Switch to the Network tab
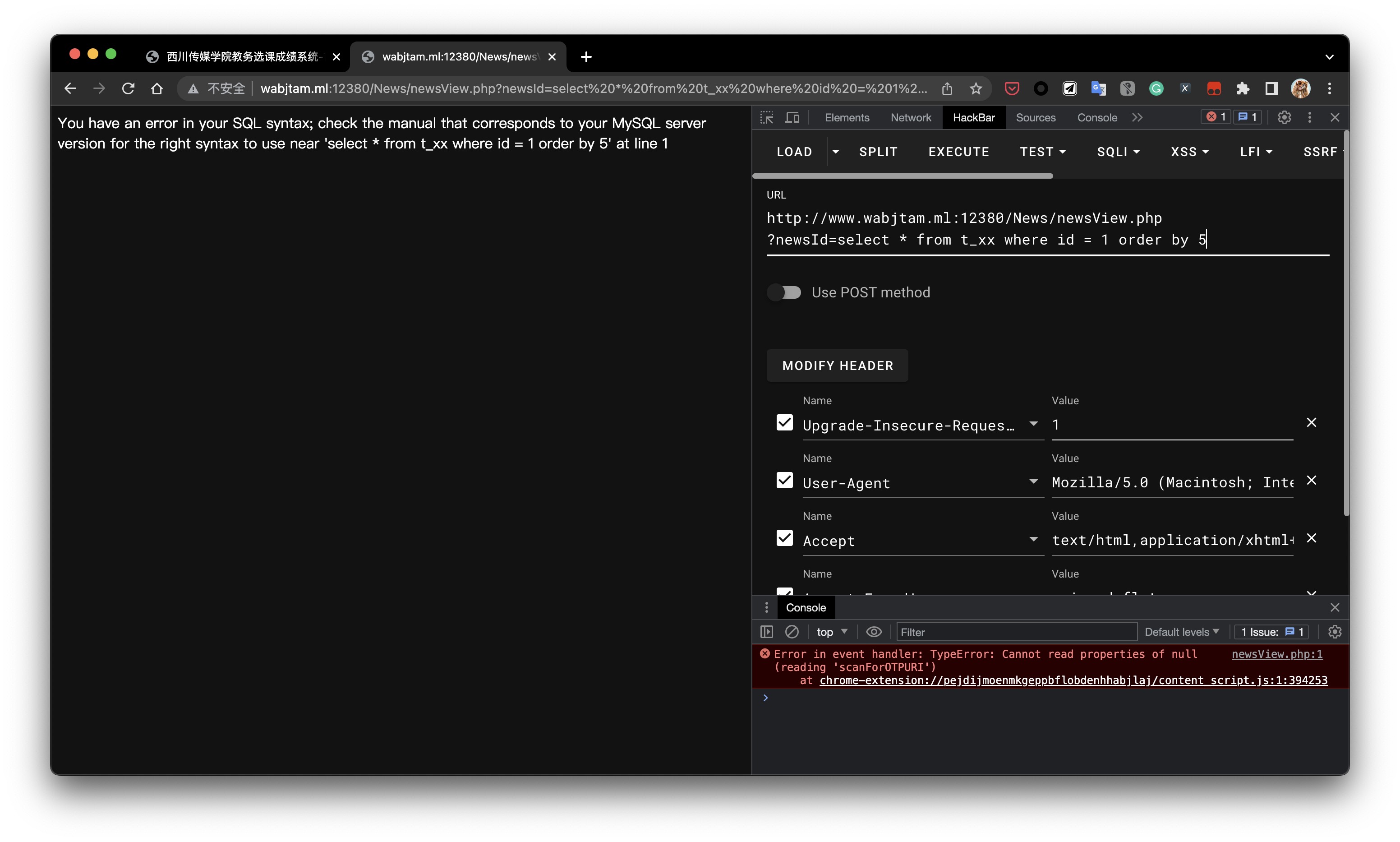This screenshot has width=1400, height=842. (910, 117)
